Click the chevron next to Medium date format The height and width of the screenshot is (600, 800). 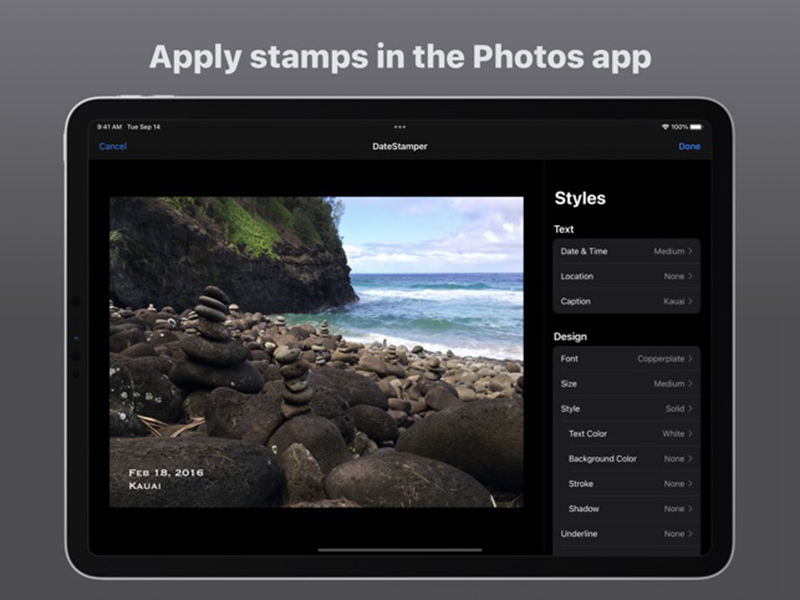(x=690, y=251)
